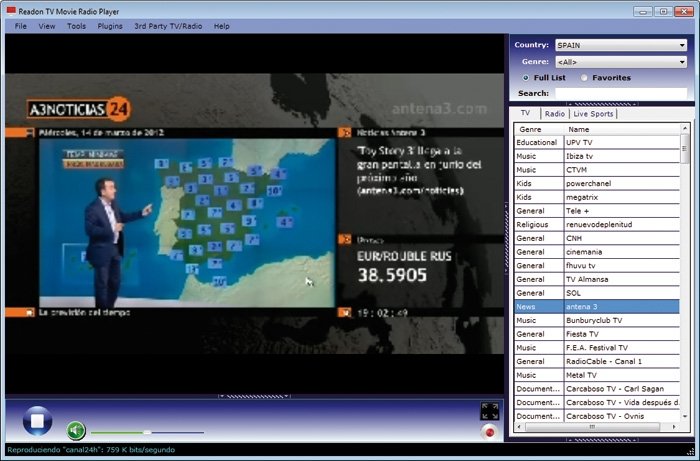Open the 3rd Party TV/Radio menu

(x=168, y=26)
